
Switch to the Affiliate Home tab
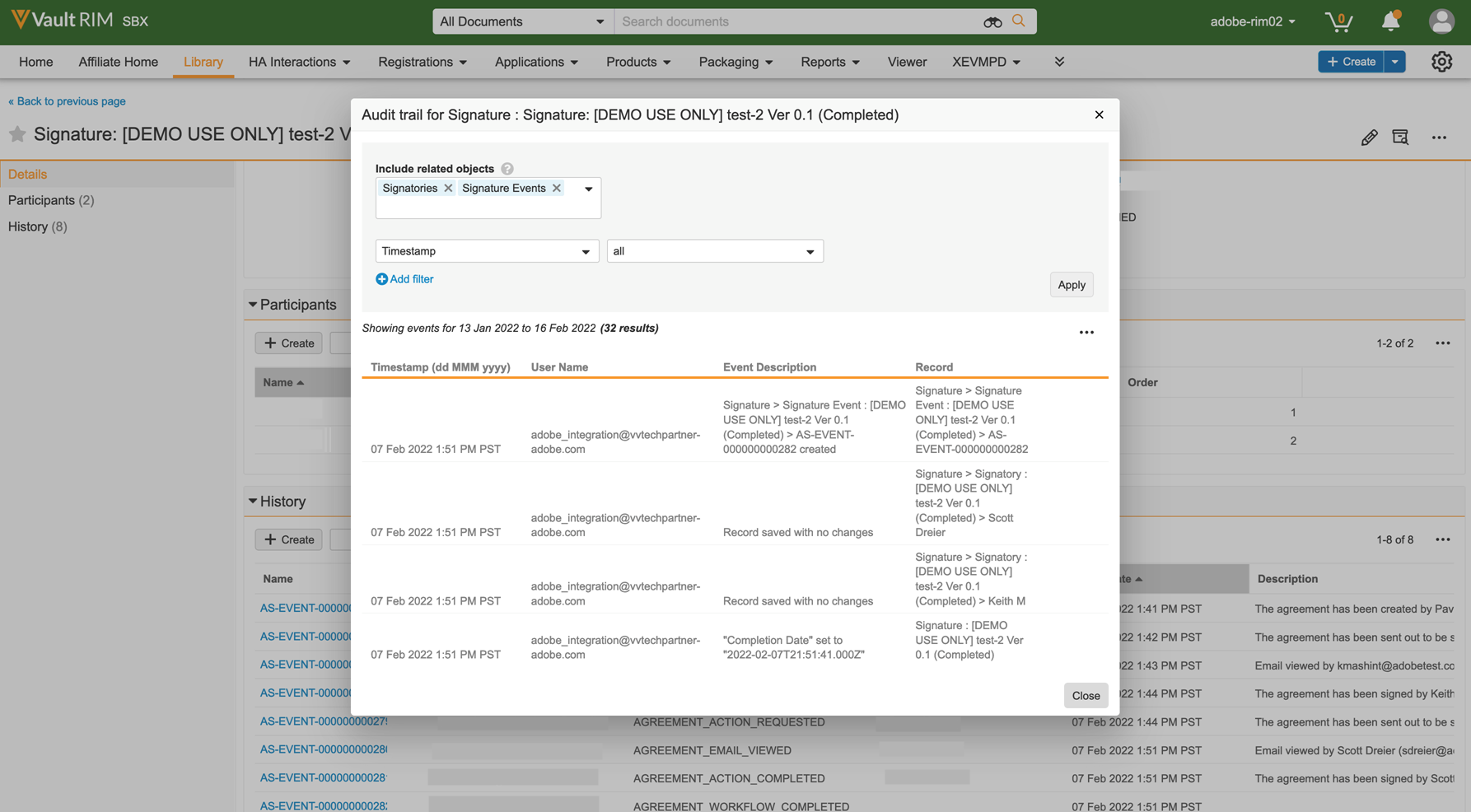click(118, 62)
